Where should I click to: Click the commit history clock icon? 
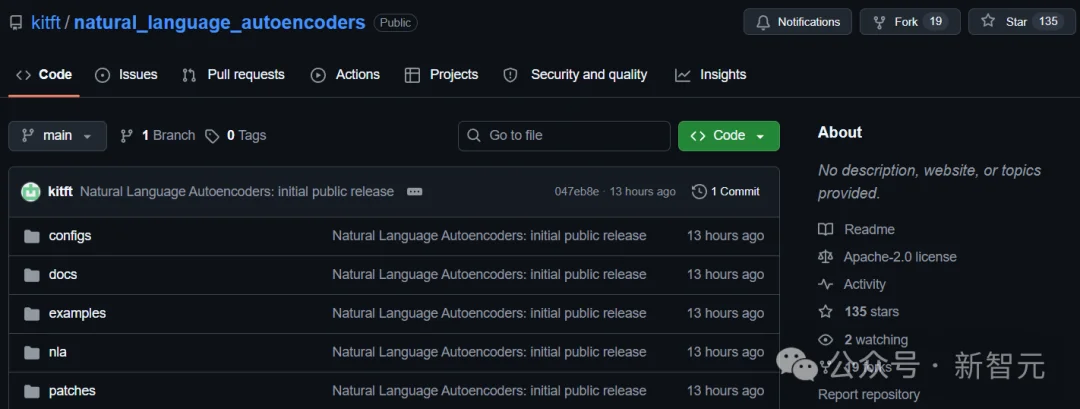pyautogui.click(x=699, y=191)
